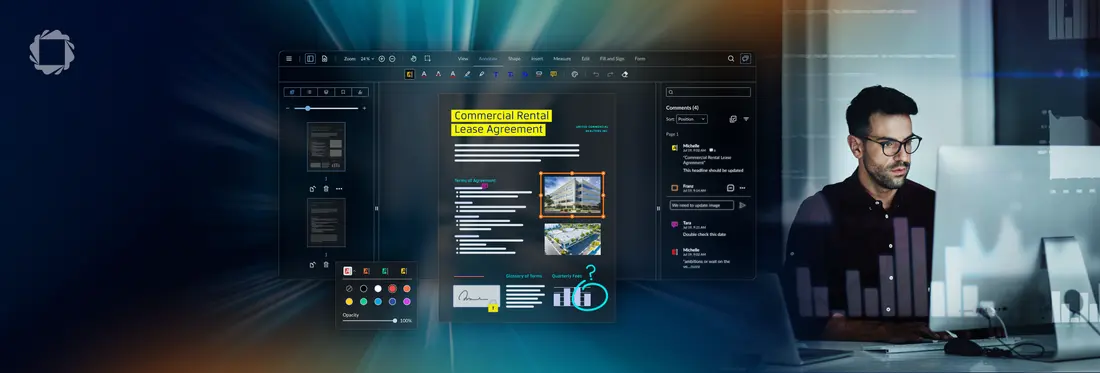Adjust the thumbnail size slider
The height and width of the screenshot is (373, 1100).
pos(326,109)
